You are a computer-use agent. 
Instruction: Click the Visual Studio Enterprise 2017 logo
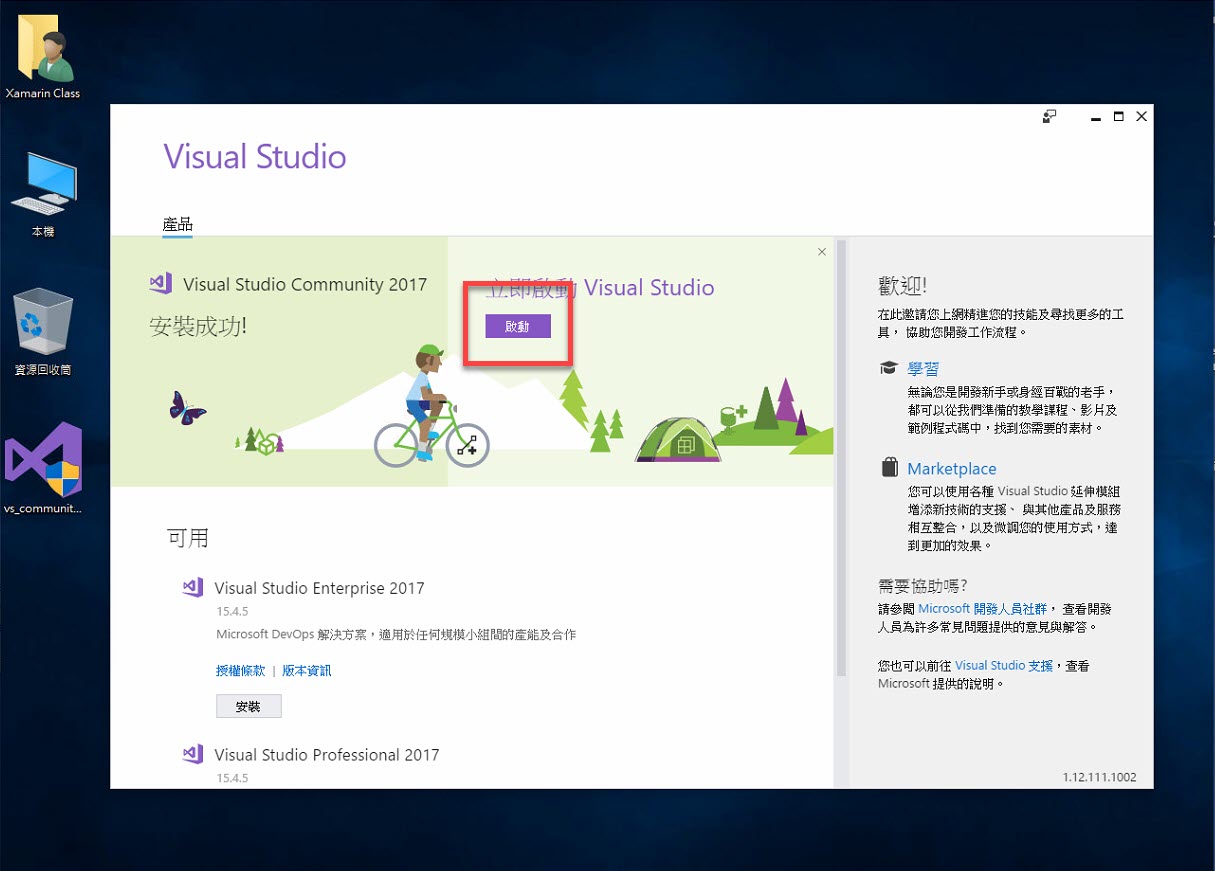(x=193, y=588)
